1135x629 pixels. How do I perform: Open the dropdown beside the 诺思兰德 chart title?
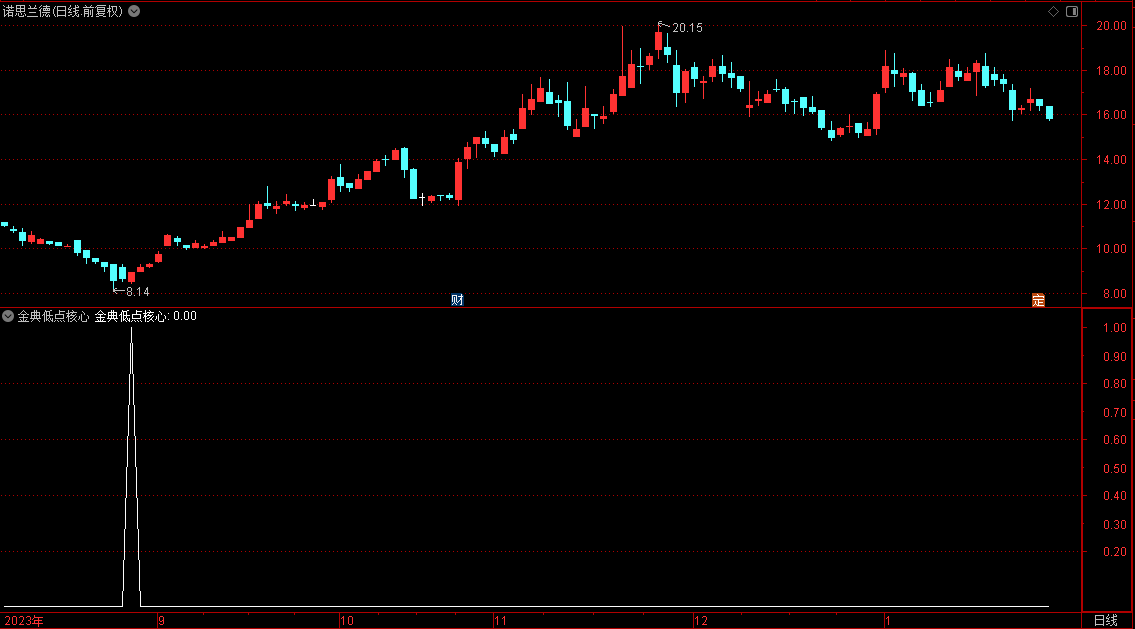(134, 12)
